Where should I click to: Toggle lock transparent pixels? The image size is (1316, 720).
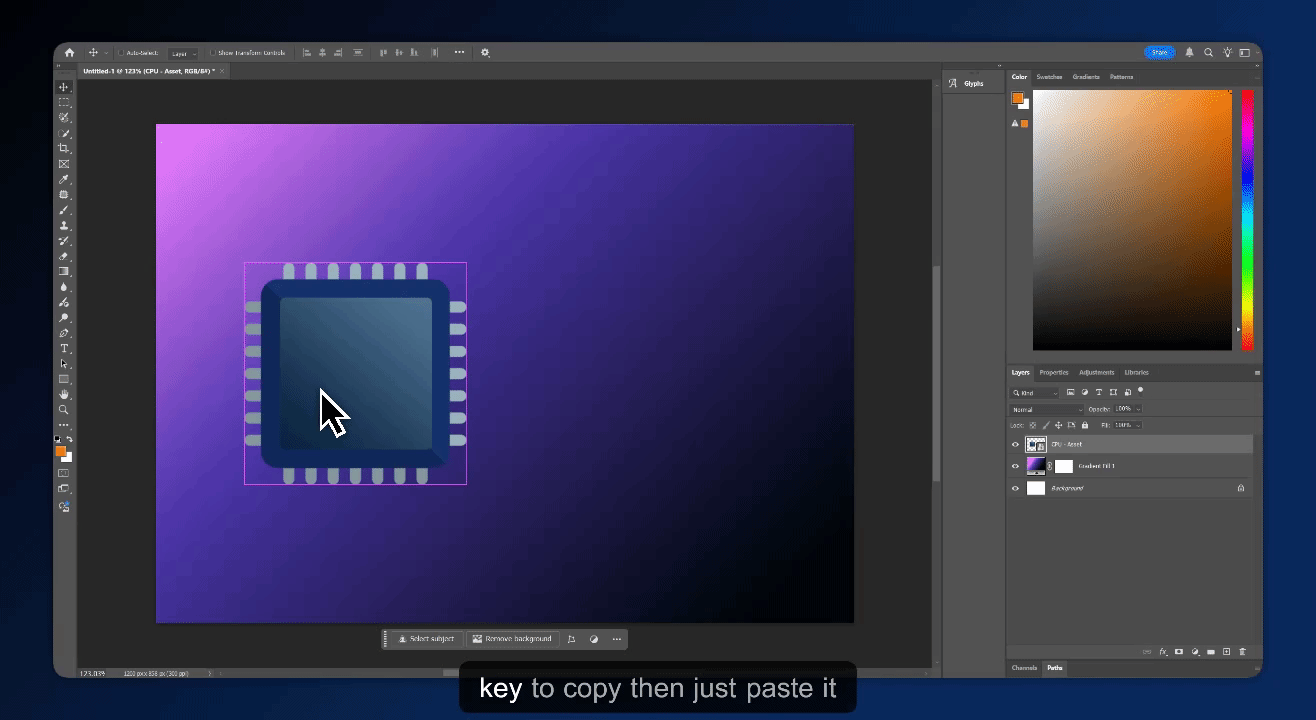1033,425
